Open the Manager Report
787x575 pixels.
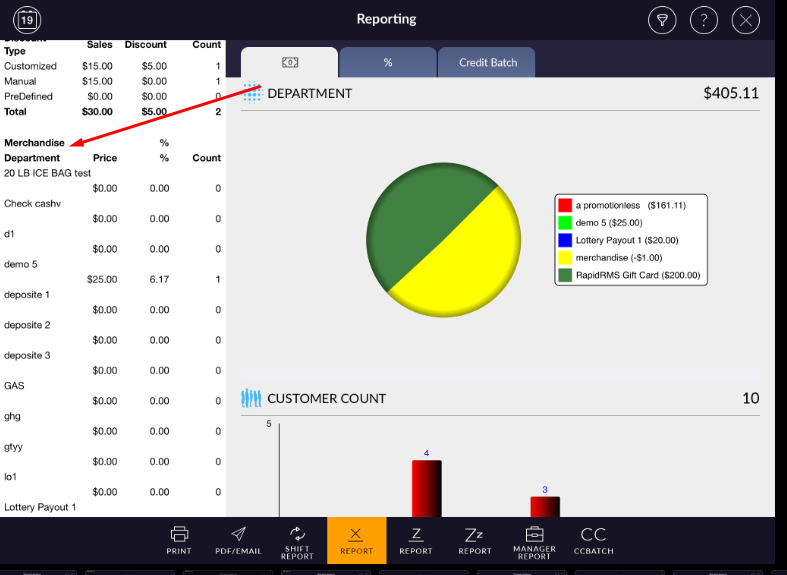point(534,540)
